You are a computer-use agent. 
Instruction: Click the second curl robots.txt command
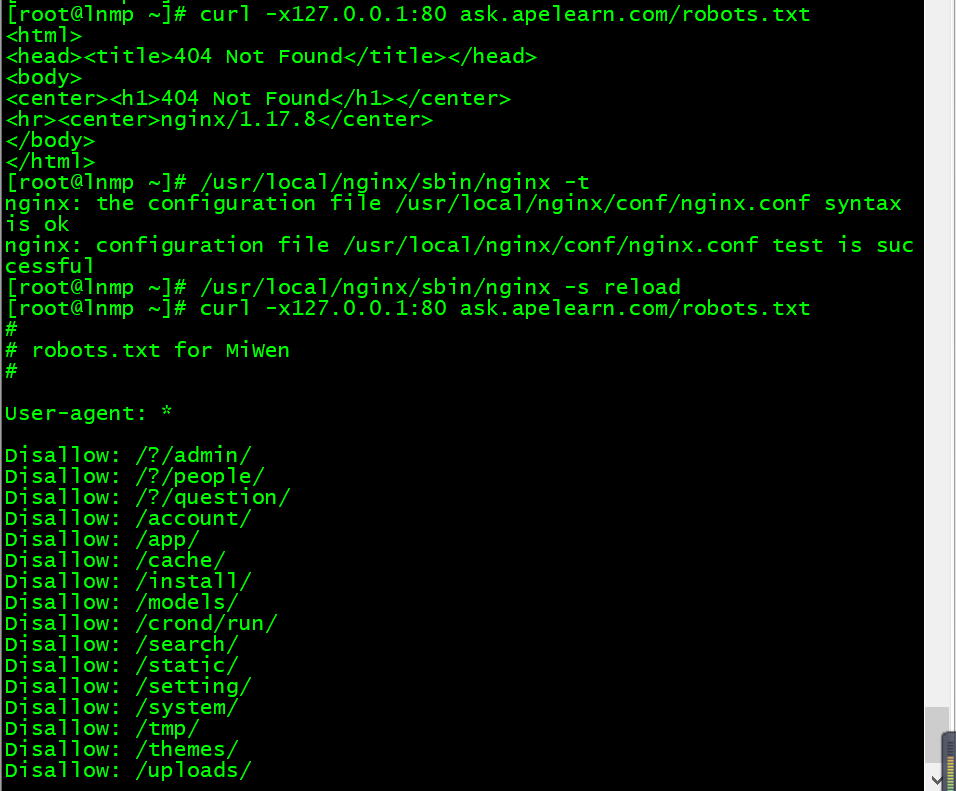[x=408, y=308]
